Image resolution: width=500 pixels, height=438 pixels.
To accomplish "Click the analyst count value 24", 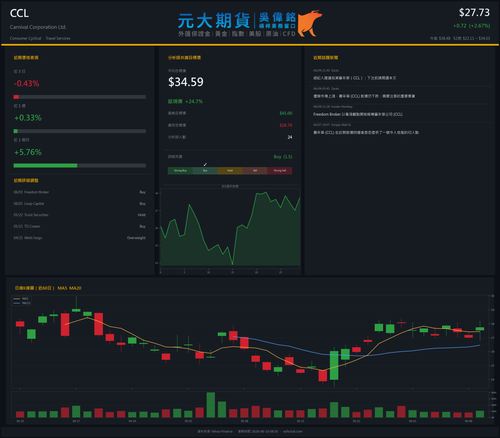I will (x=290, y=137).
